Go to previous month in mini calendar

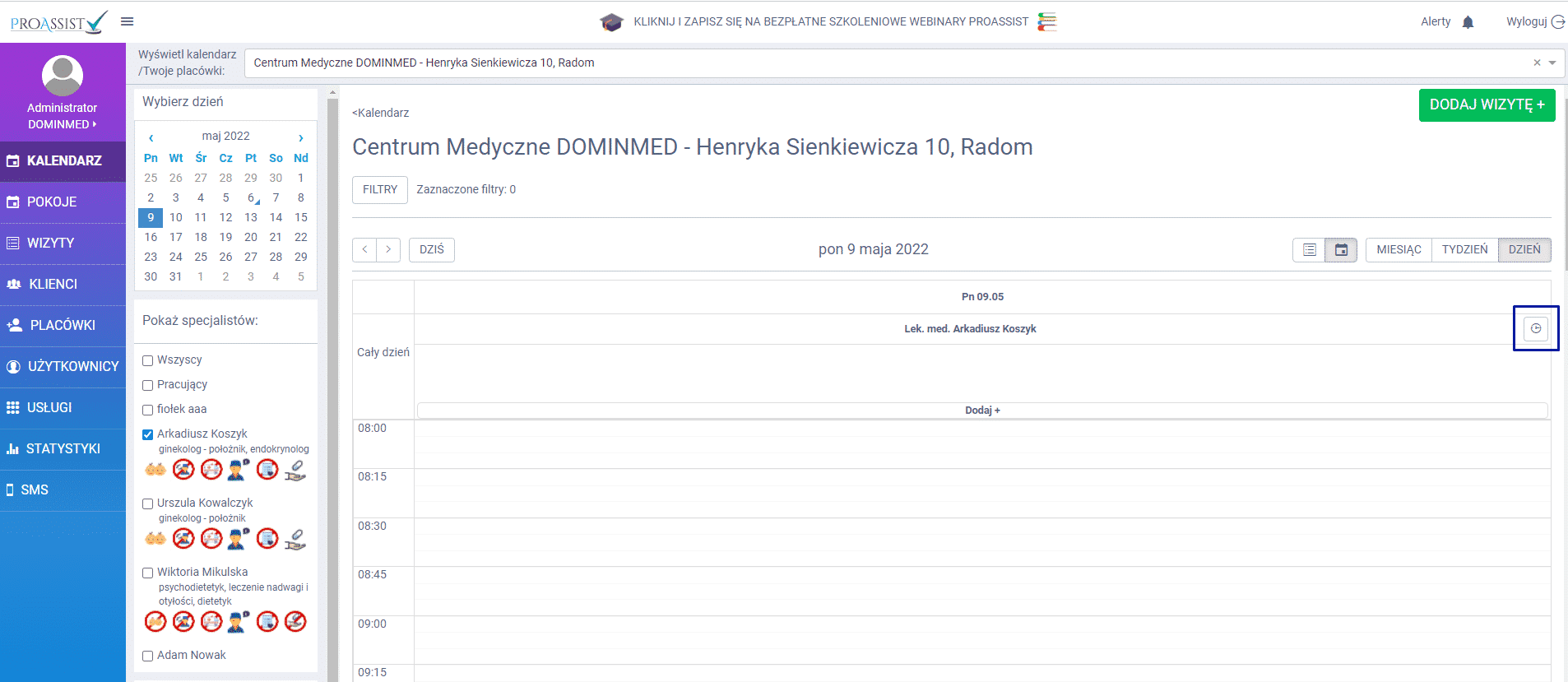(151, 137)
